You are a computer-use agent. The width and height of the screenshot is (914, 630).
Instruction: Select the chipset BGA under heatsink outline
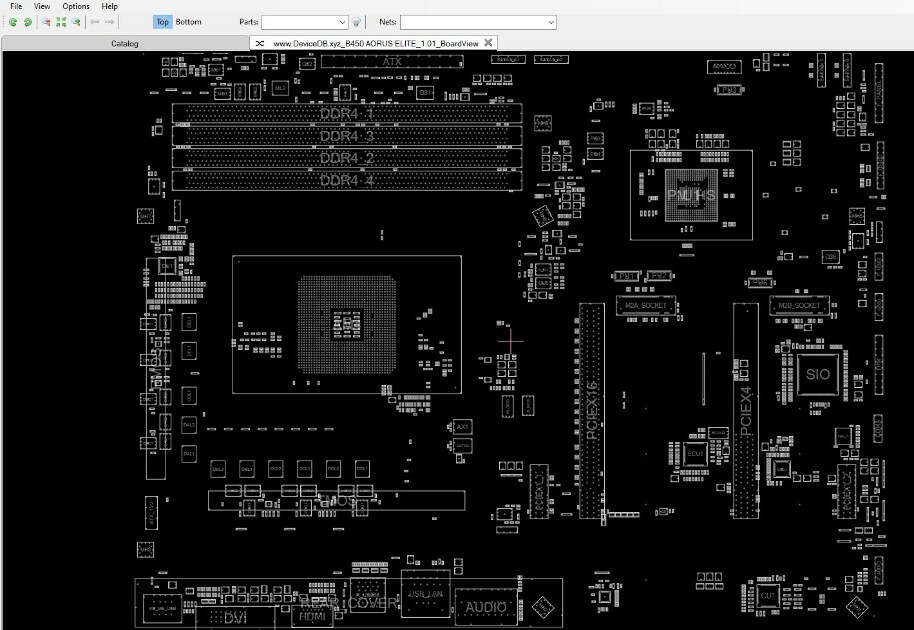(x=691, y=195)
